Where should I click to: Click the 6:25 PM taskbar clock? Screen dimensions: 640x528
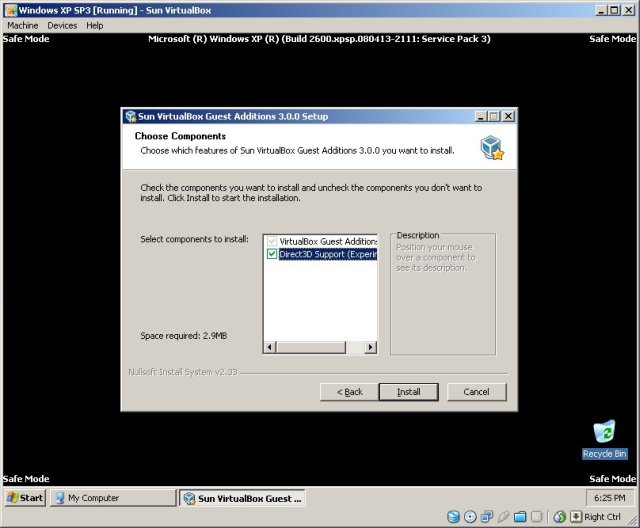(x=610, y=498)
